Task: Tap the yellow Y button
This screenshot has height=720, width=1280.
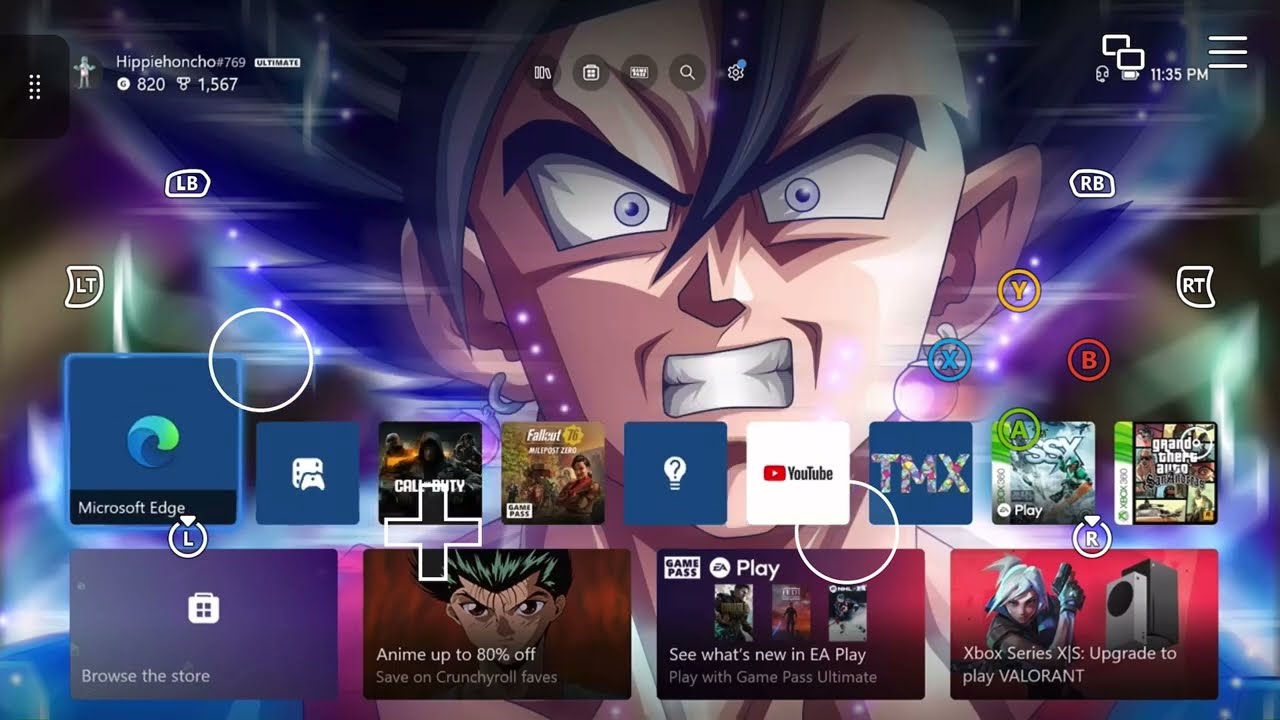Action: coord(1019,291)
